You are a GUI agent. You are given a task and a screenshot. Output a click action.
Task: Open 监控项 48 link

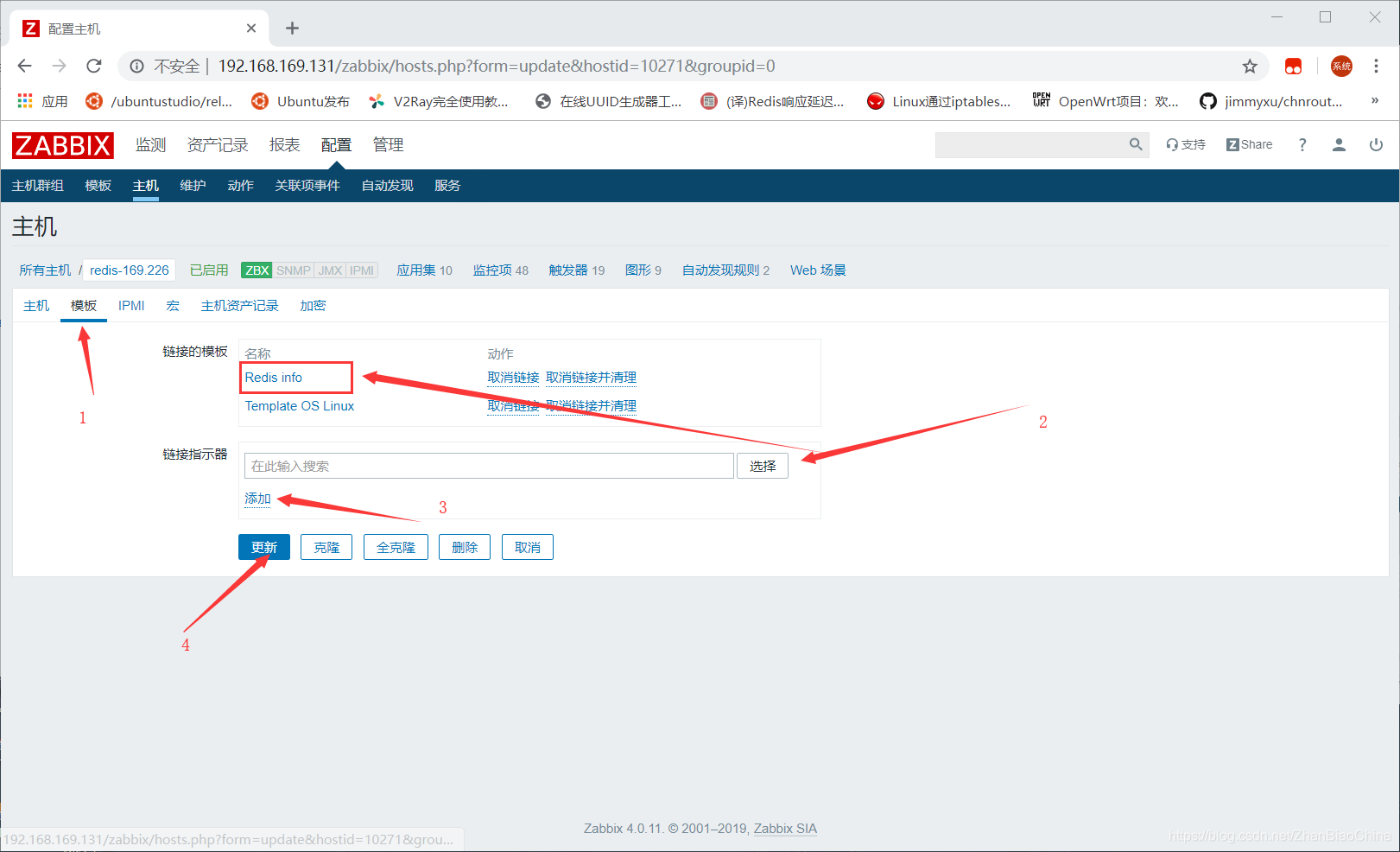[x=501, y=270]
